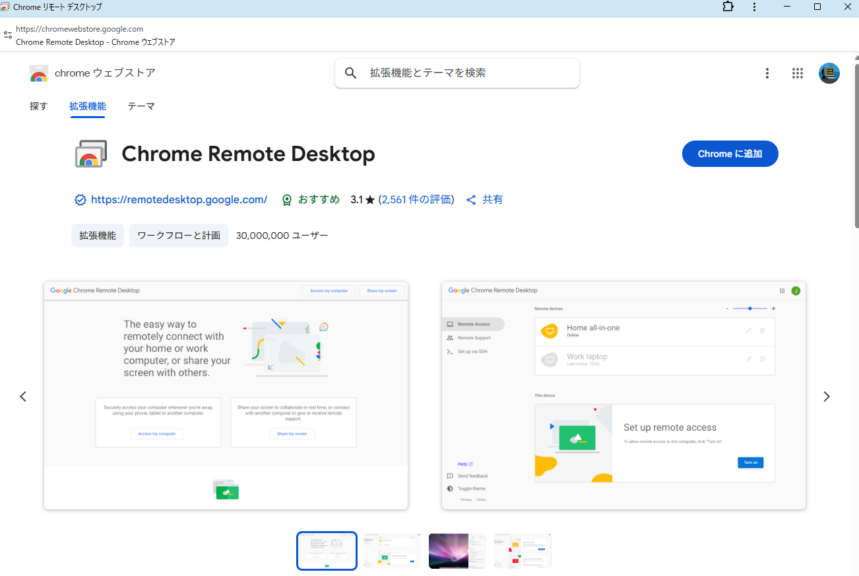The height and width of the screenshot is (576, 859).
Task: Close the Chrome リモート デスクトップ window
Action: pos(847,7)
